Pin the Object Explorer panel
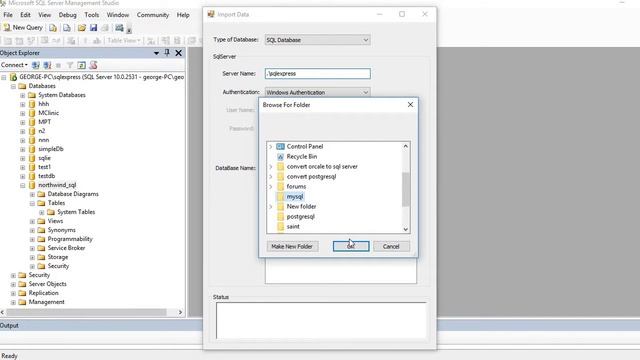The width and height of the screenshot is (640, 360). (167, 53)
